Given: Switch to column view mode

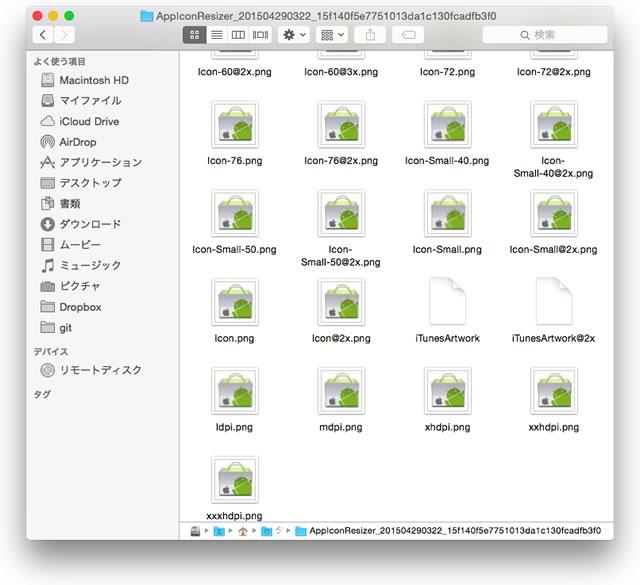Looking at the screenshot, I should coord(238,35).
